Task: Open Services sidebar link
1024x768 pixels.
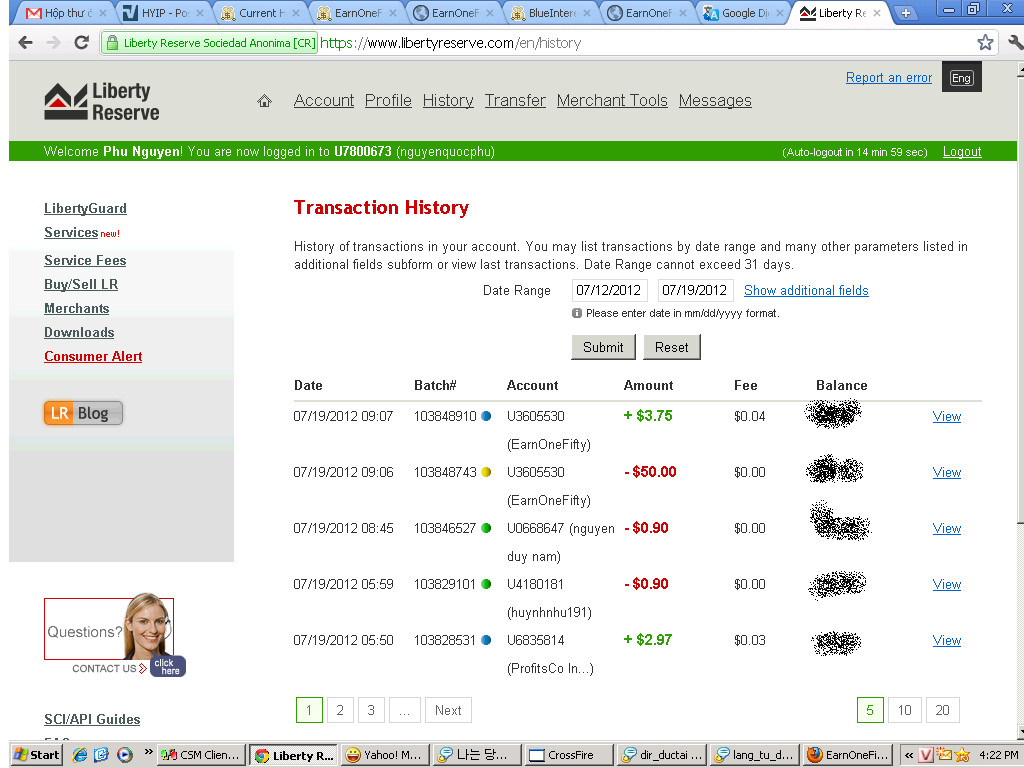Action: [71, 232]
